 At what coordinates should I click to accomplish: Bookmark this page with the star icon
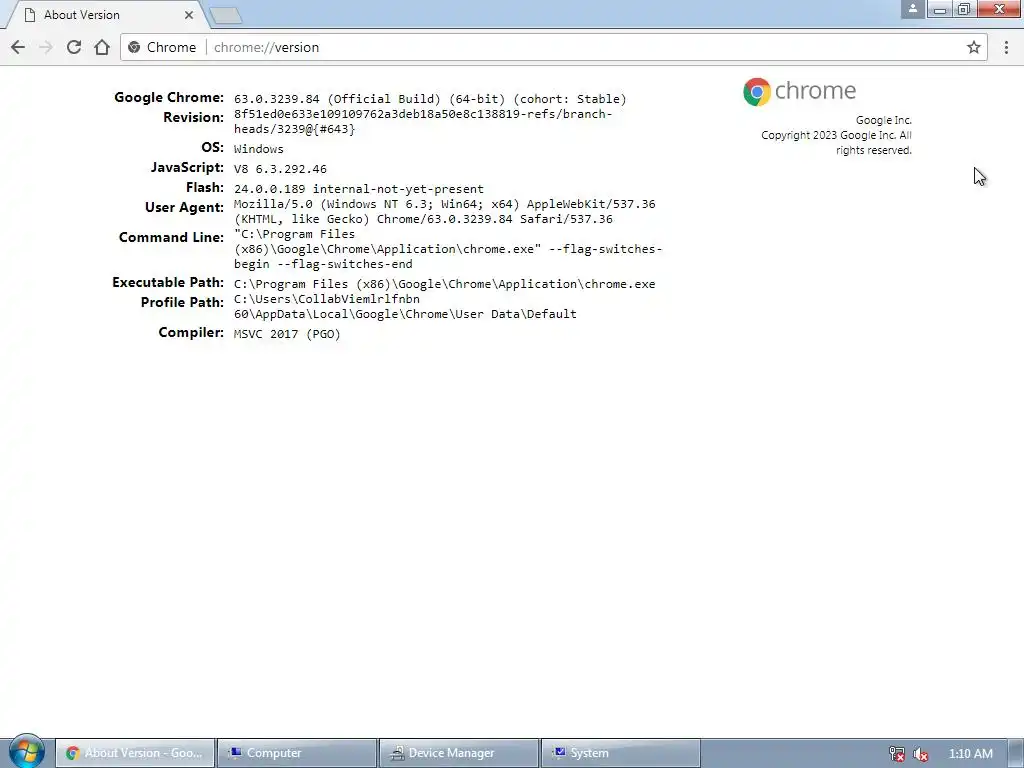point(974,47)
